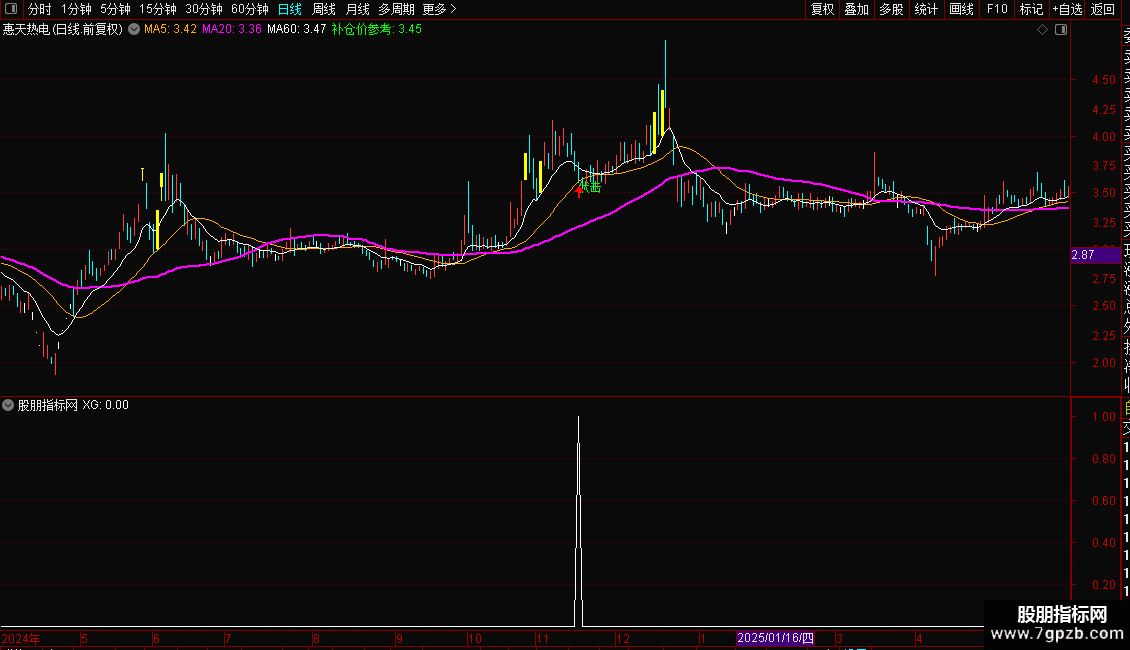Click the 补仓价参考: 3.45 label

click(x=376, y=30)
